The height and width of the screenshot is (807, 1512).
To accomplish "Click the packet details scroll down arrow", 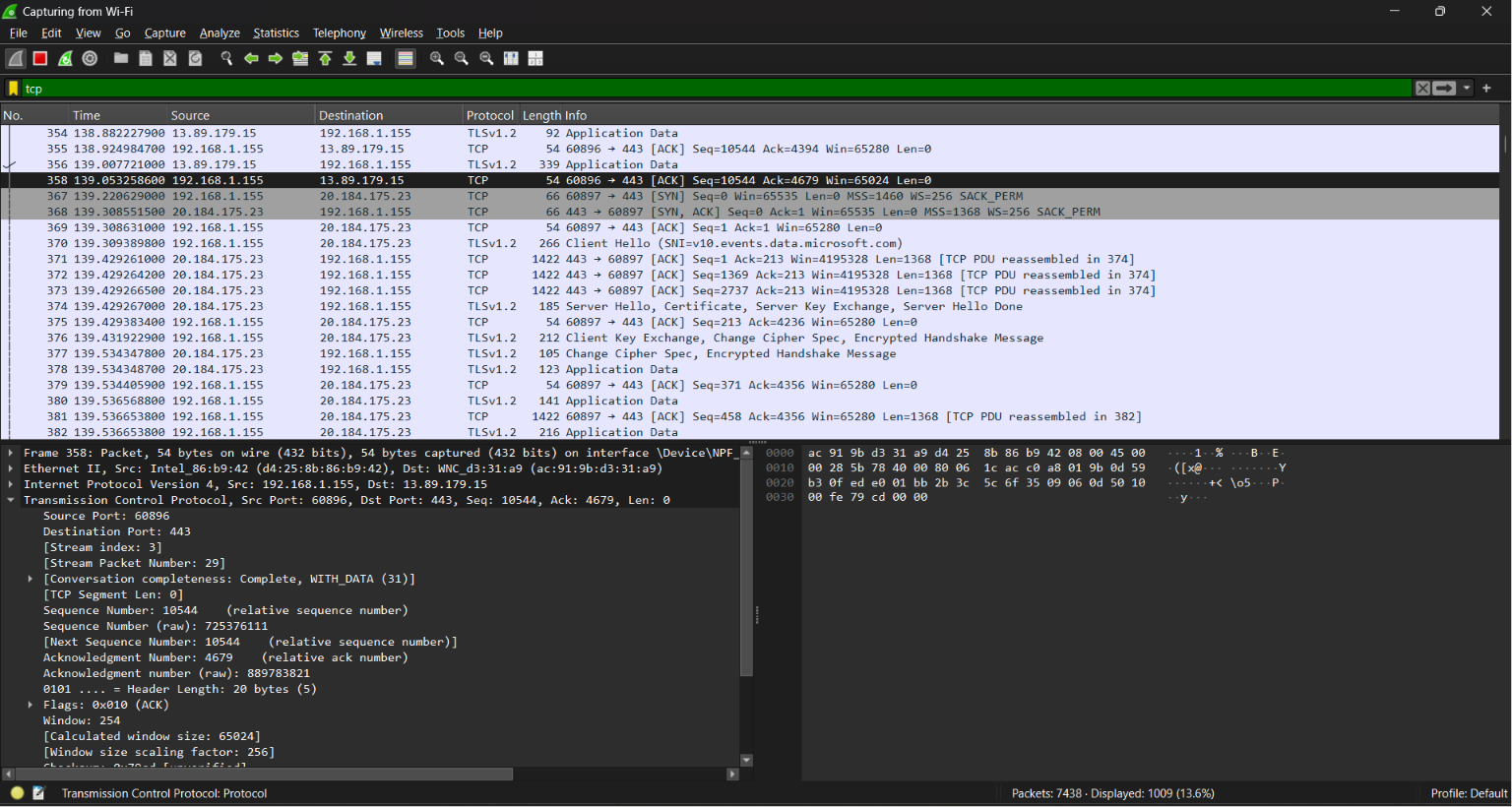I will coord(746,760).
